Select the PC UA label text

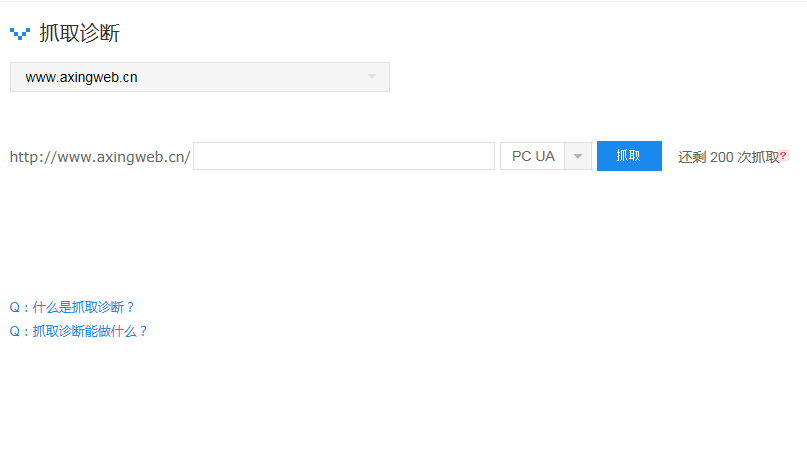pyautogui.click(x=533, y=156)
